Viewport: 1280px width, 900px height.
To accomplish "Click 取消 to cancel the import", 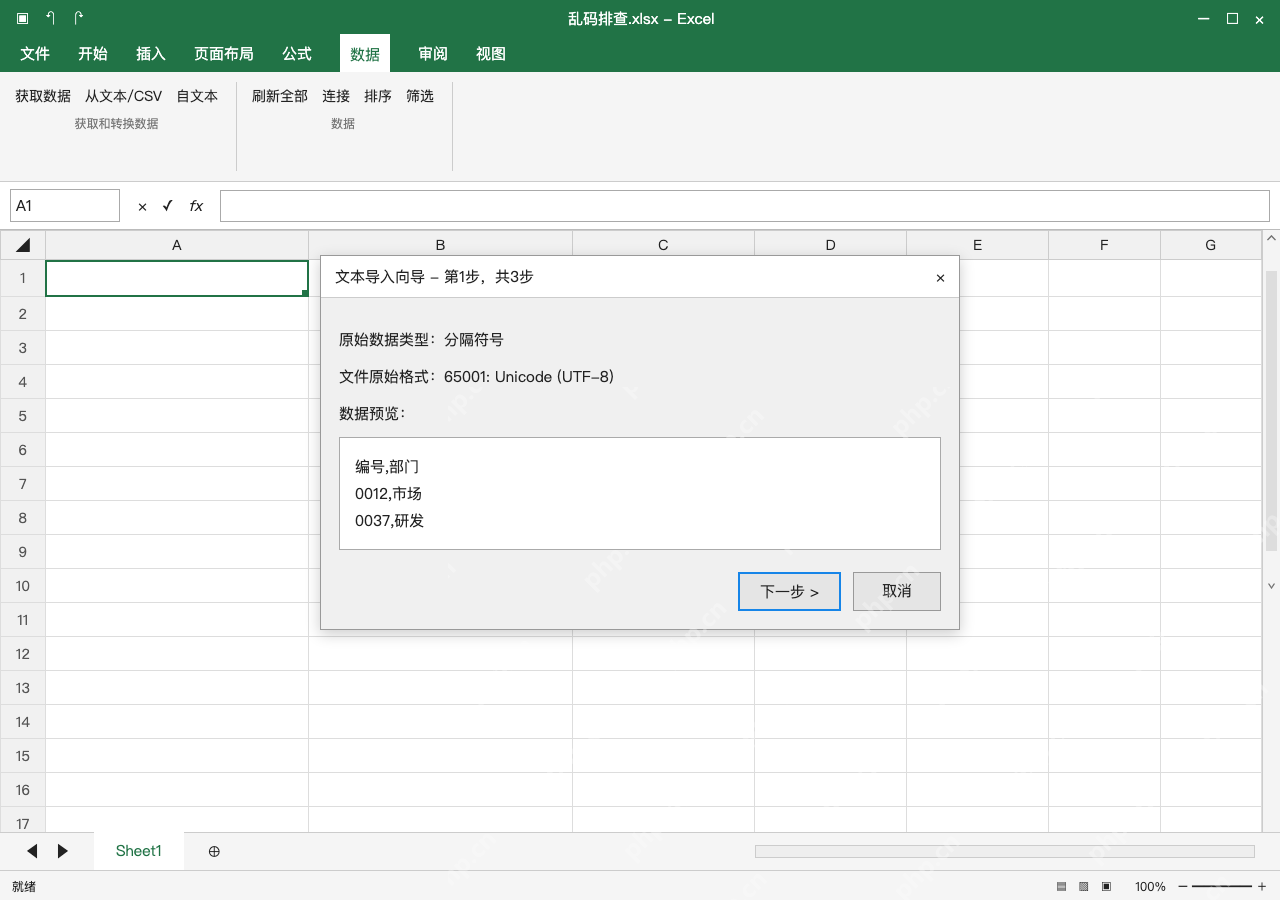I will pyautogui.click(x=897, y=591).
